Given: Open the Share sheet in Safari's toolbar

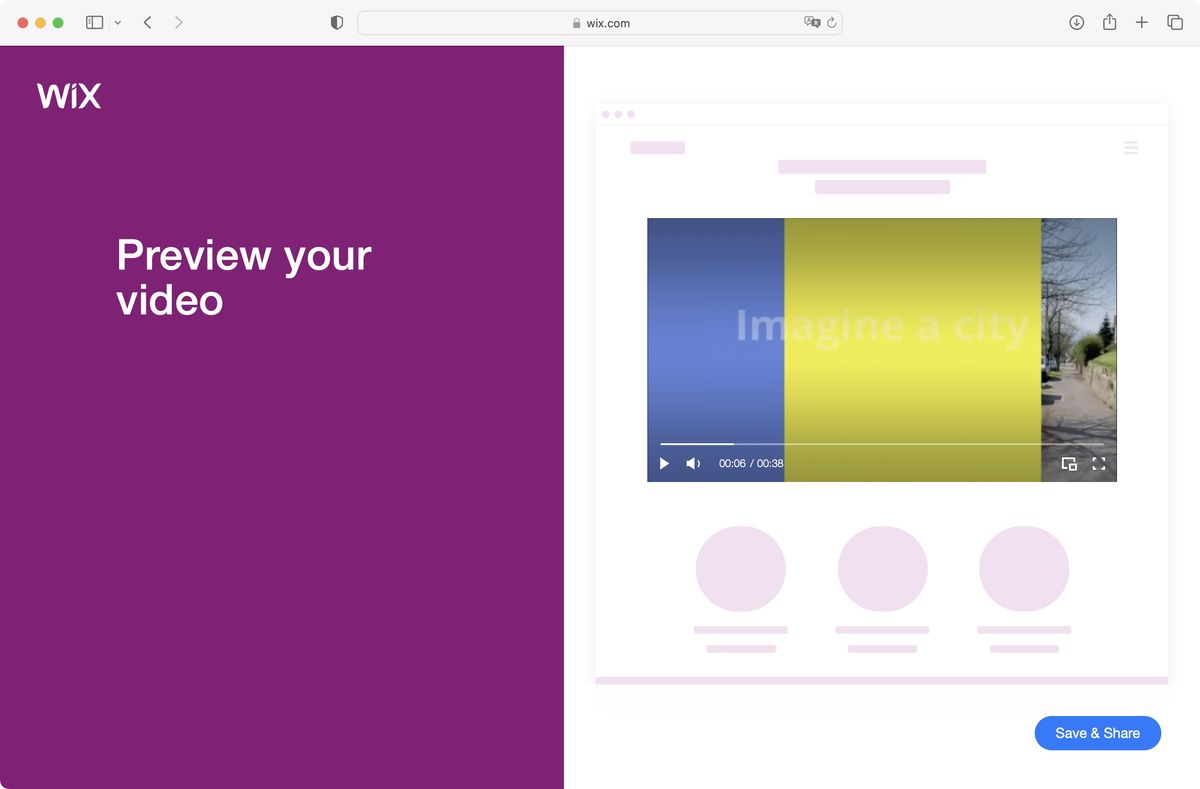Looking at the screenshot, I should point(1109,21).
